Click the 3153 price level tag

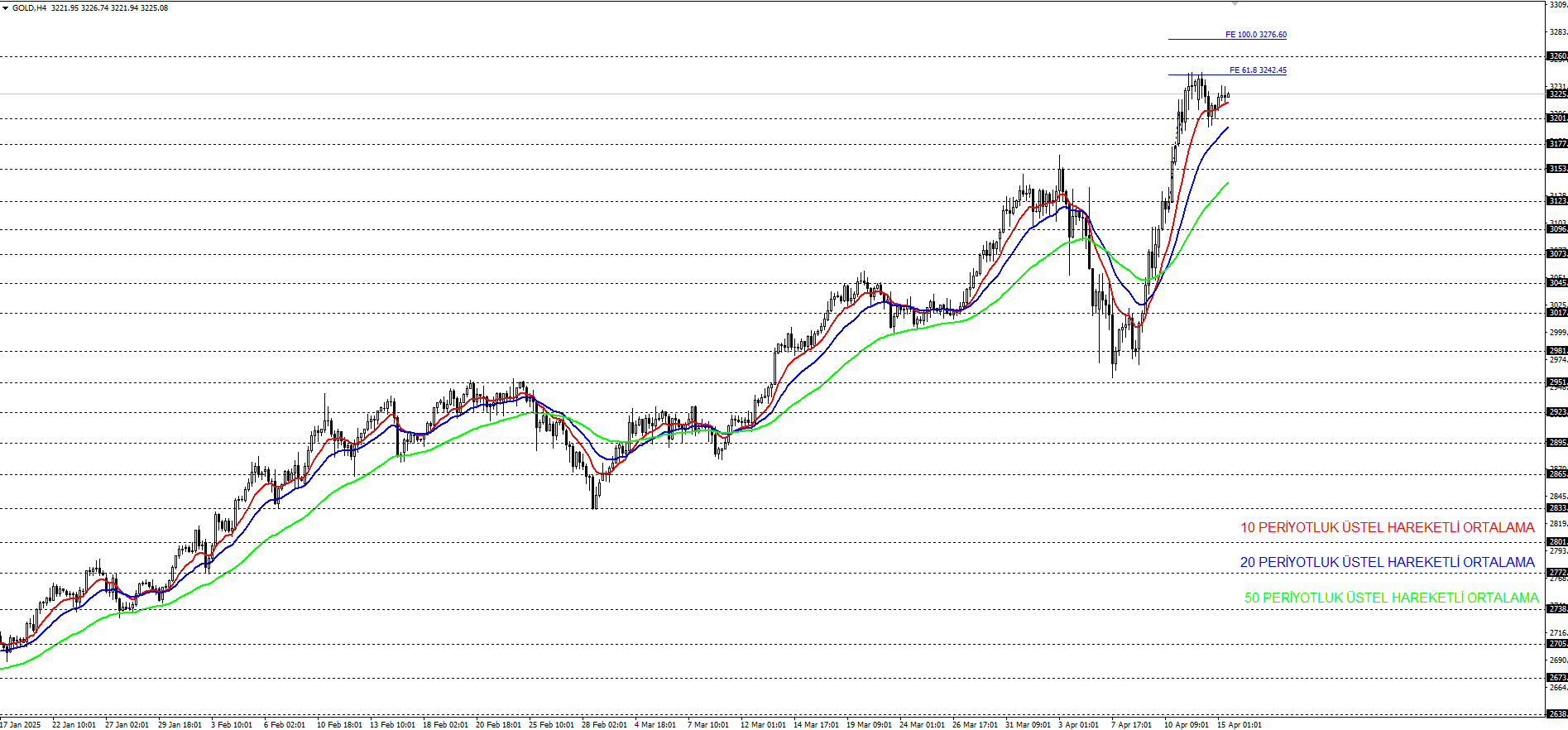pos(1557,169)
